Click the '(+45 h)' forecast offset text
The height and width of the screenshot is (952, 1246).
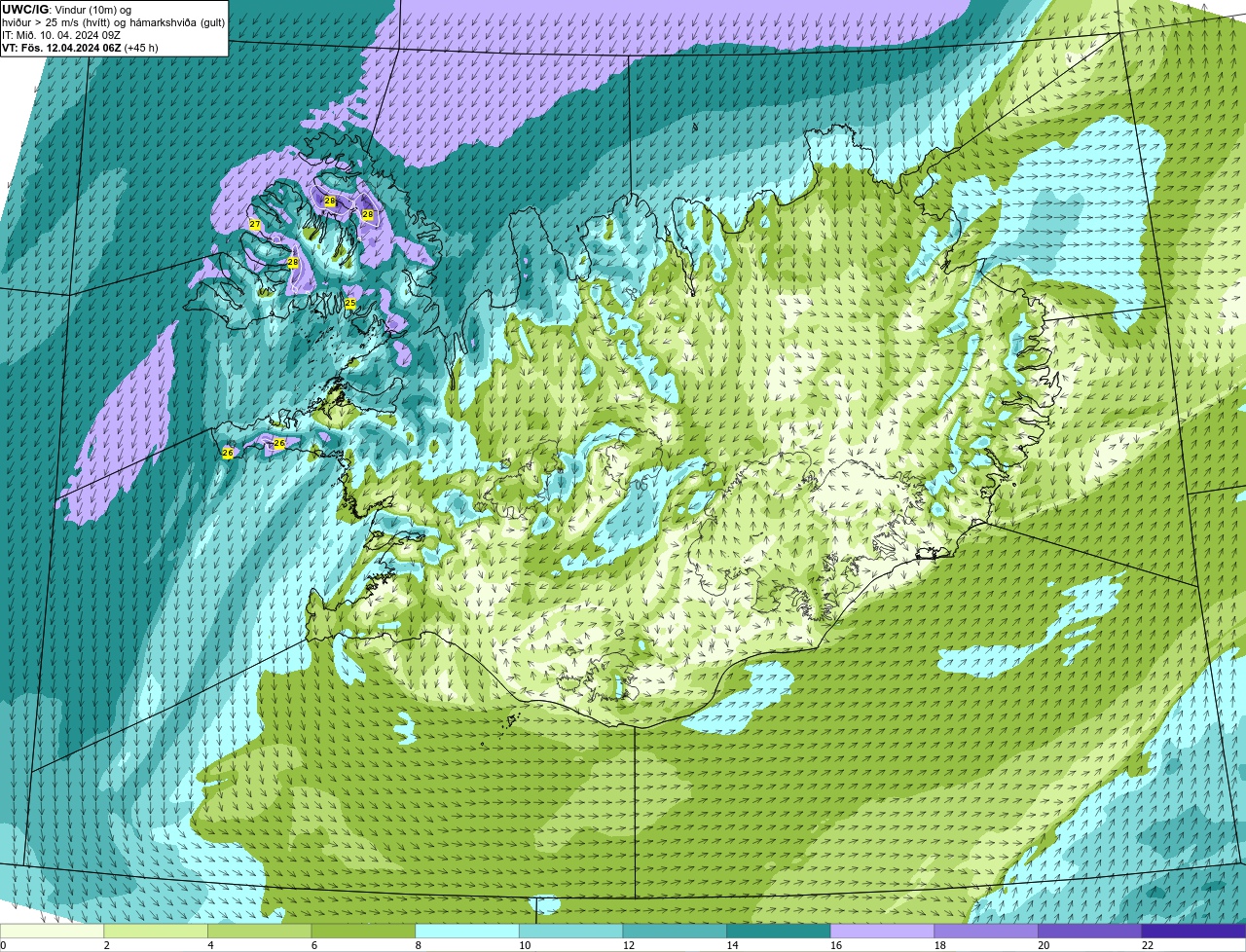[x=141, y=47]
